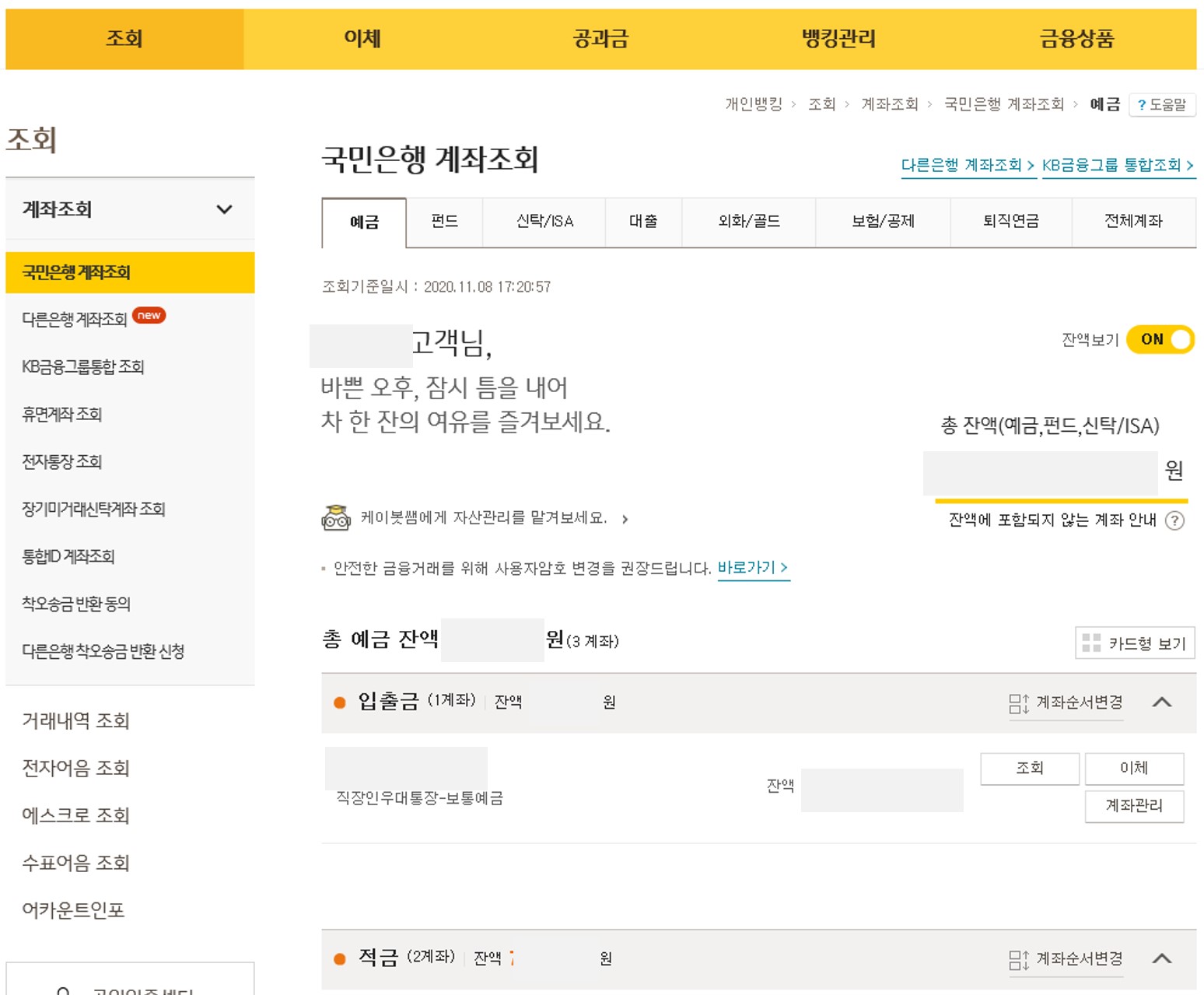The width and height of the screenshot is (1204, 995).
Task: Open 잔액에 포함되지 않는 계좌 안내
Action: pos(1052,520)
